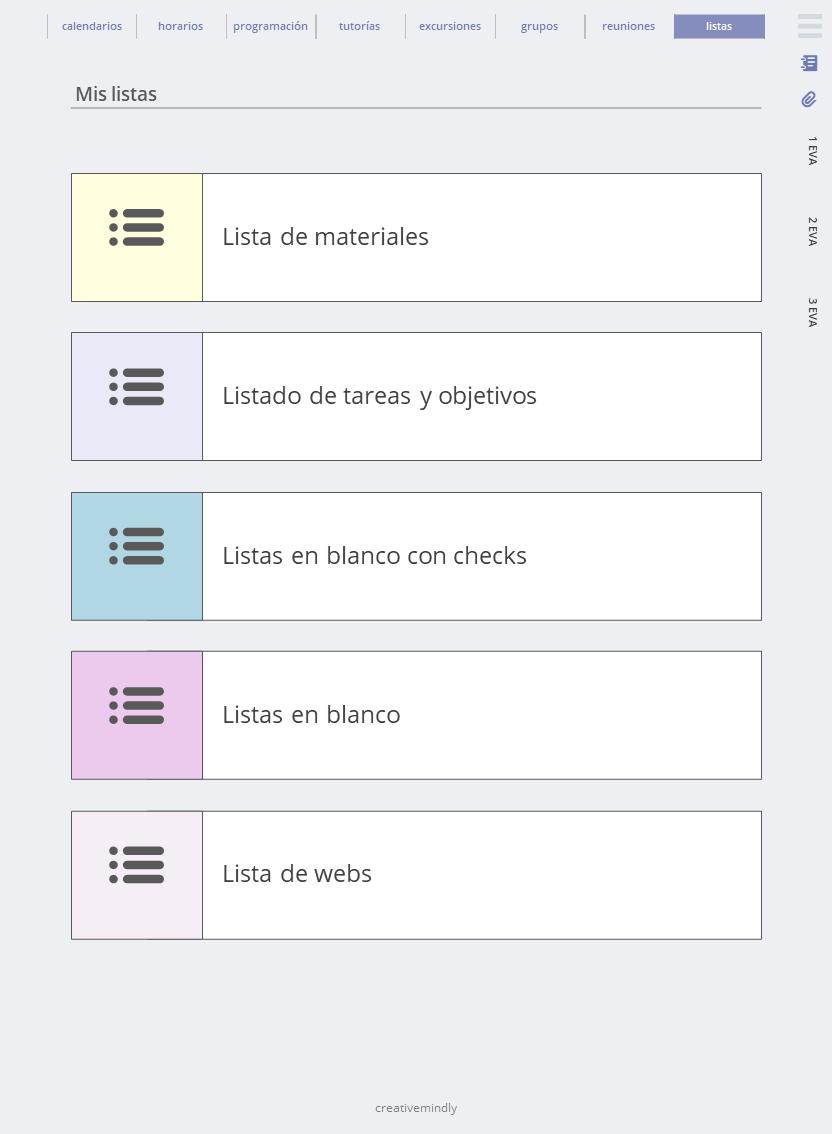Open the hamburger menu icon

click(x=809, y=26)
